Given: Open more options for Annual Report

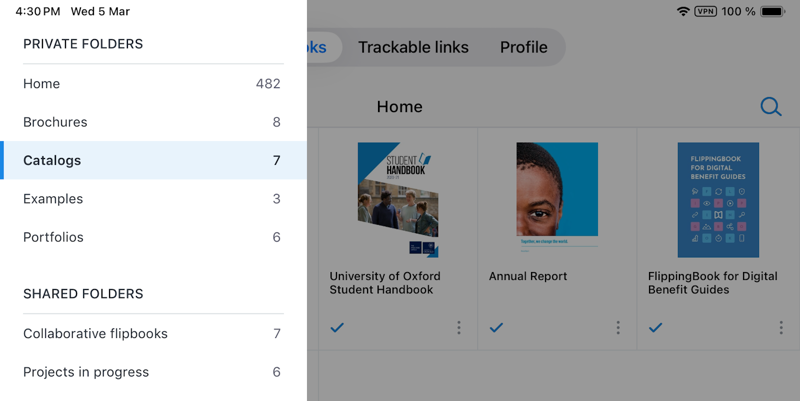Looking at the screenshot, I should pyautogui.click(x=618, y=328).
